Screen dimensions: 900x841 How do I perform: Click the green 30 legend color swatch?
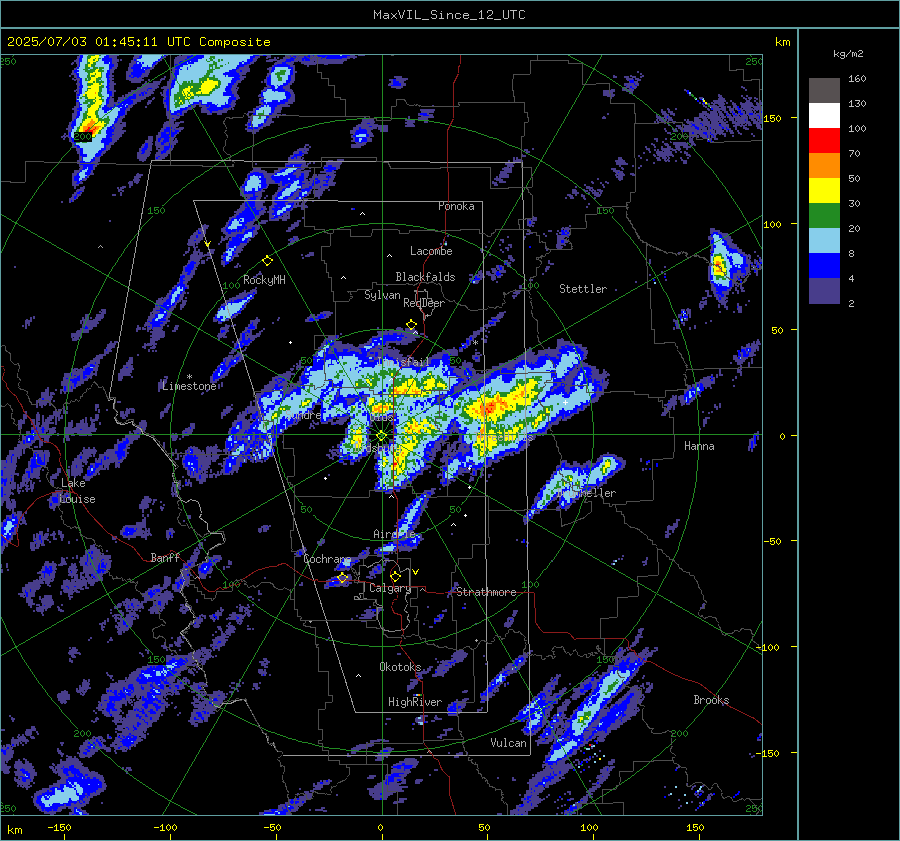click(824, 215)
